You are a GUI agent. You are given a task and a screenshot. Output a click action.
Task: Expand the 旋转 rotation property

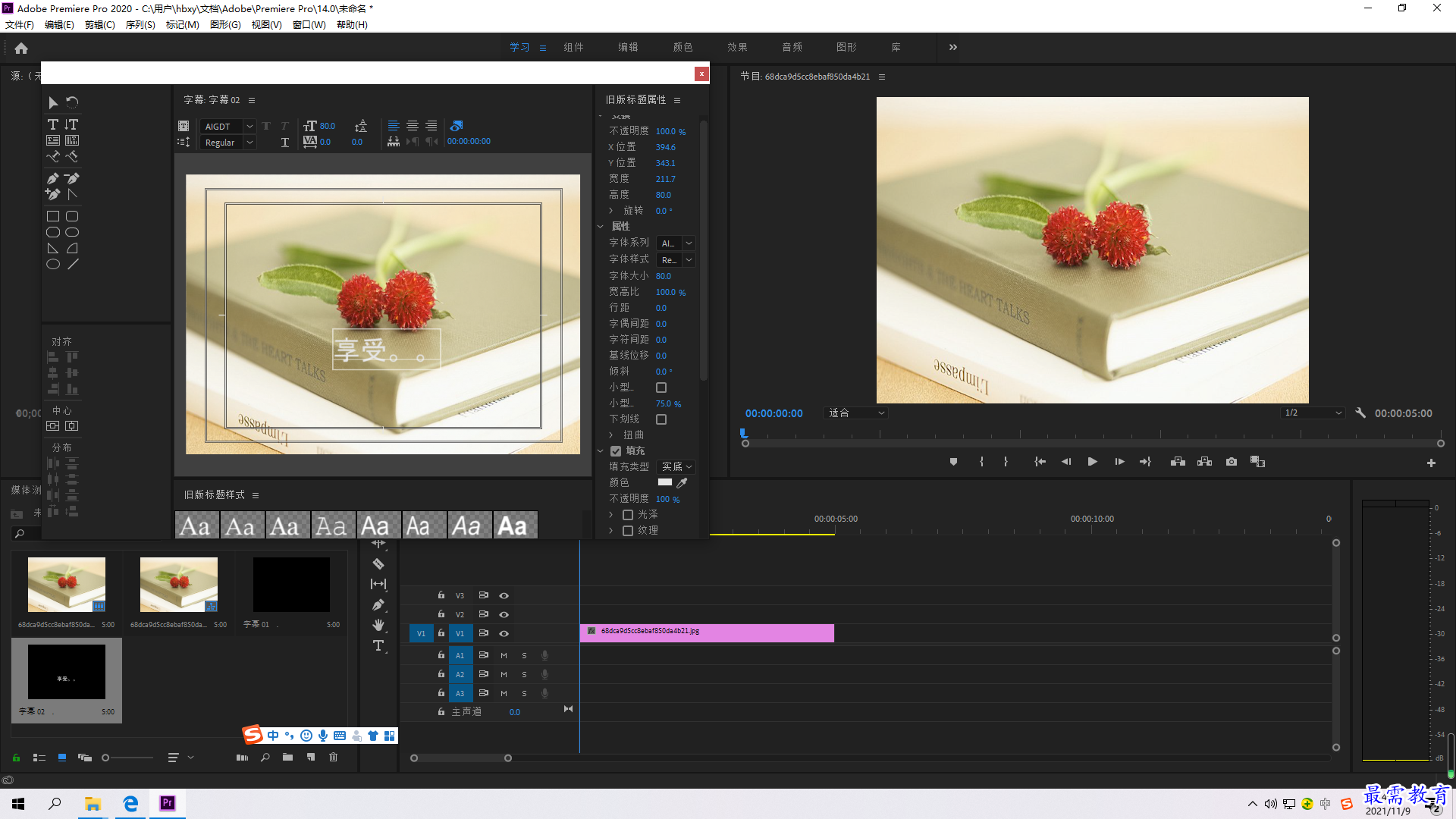pos(611,211)
